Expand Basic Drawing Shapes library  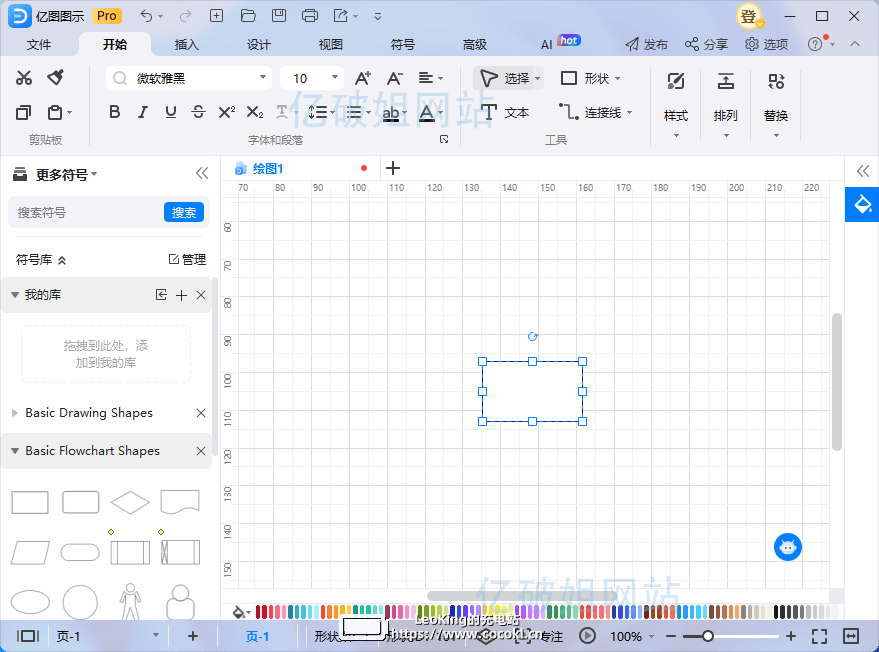coord(15,413)
